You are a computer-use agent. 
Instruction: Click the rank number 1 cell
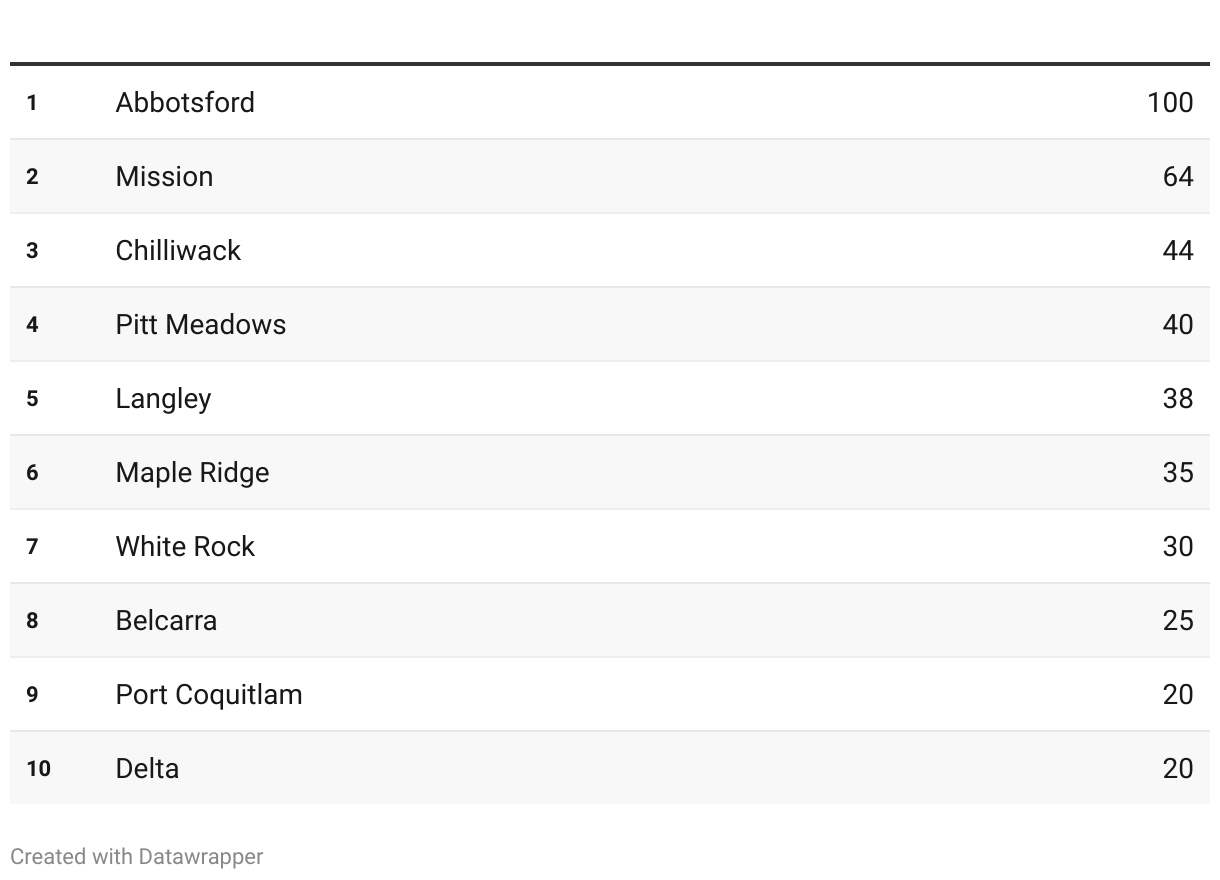pyautogui.click(x=32, y=102)
